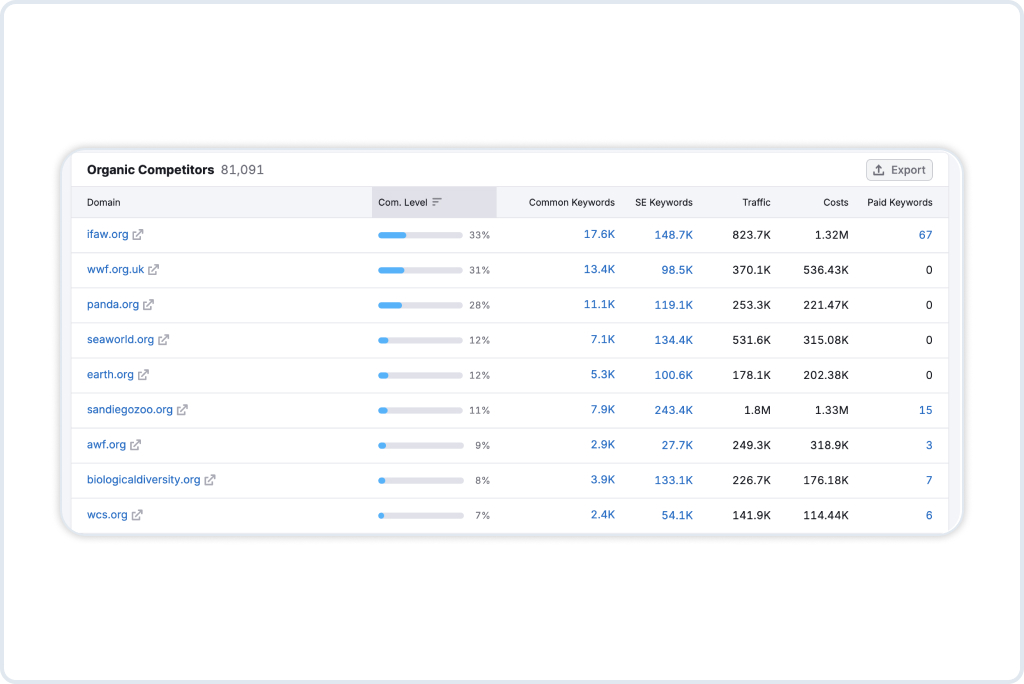The image size is (1024, 684).
Task: Open the 67 paid keywords link for ifaw.org
Action: tap(924, 234)
